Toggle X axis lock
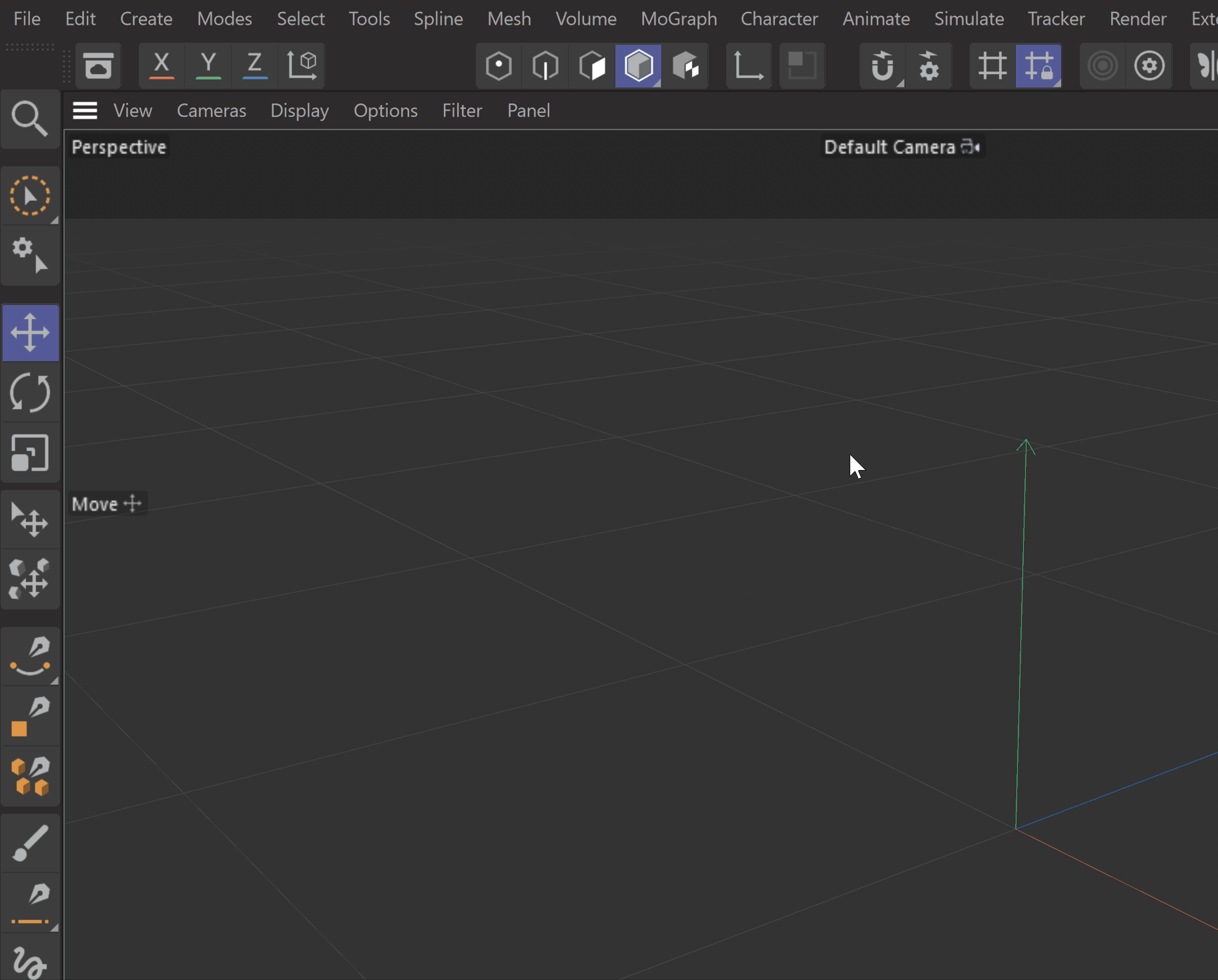 [x=162, y=66]
